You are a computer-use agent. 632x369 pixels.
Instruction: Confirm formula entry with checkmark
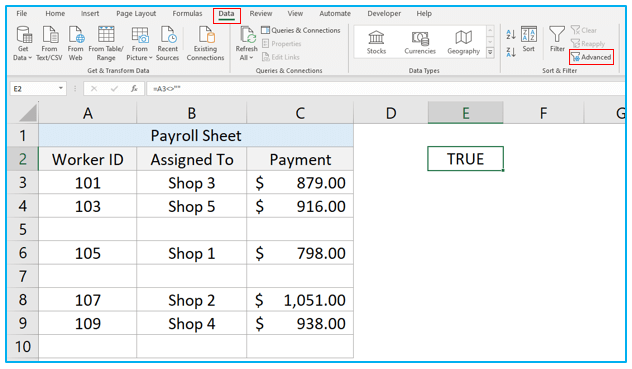coord(114,88)
